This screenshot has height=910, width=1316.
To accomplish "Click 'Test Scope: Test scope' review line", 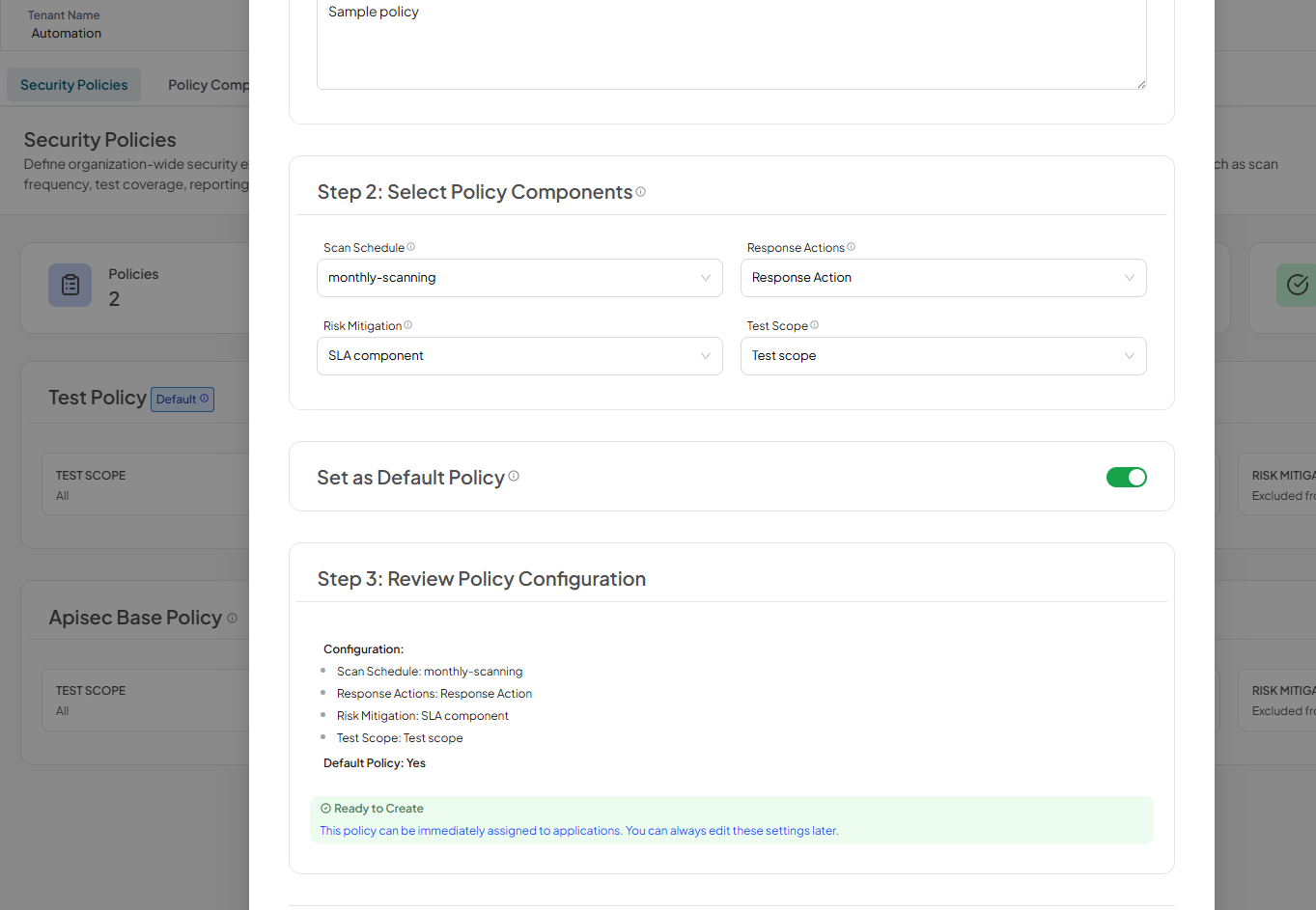I will (400, 738).
